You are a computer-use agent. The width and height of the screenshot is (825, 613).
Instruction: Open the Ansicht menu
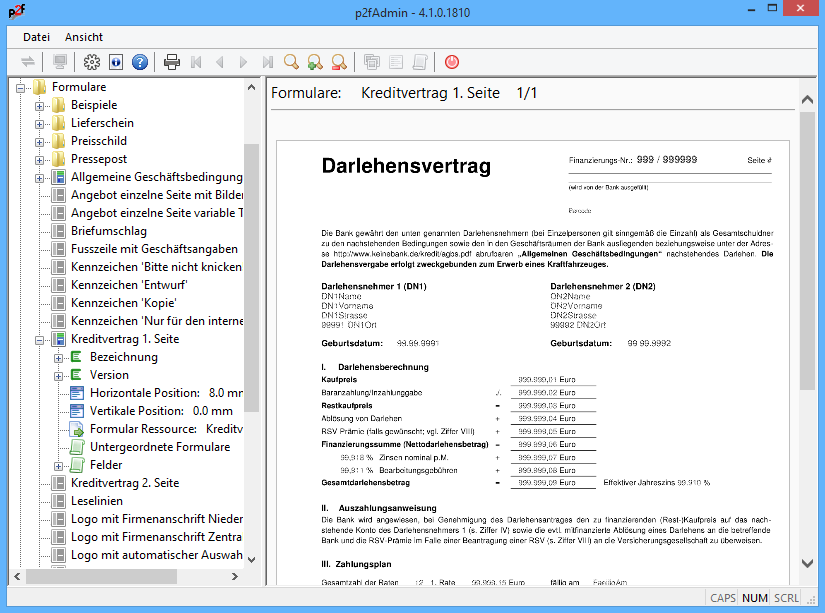[84, 37]
